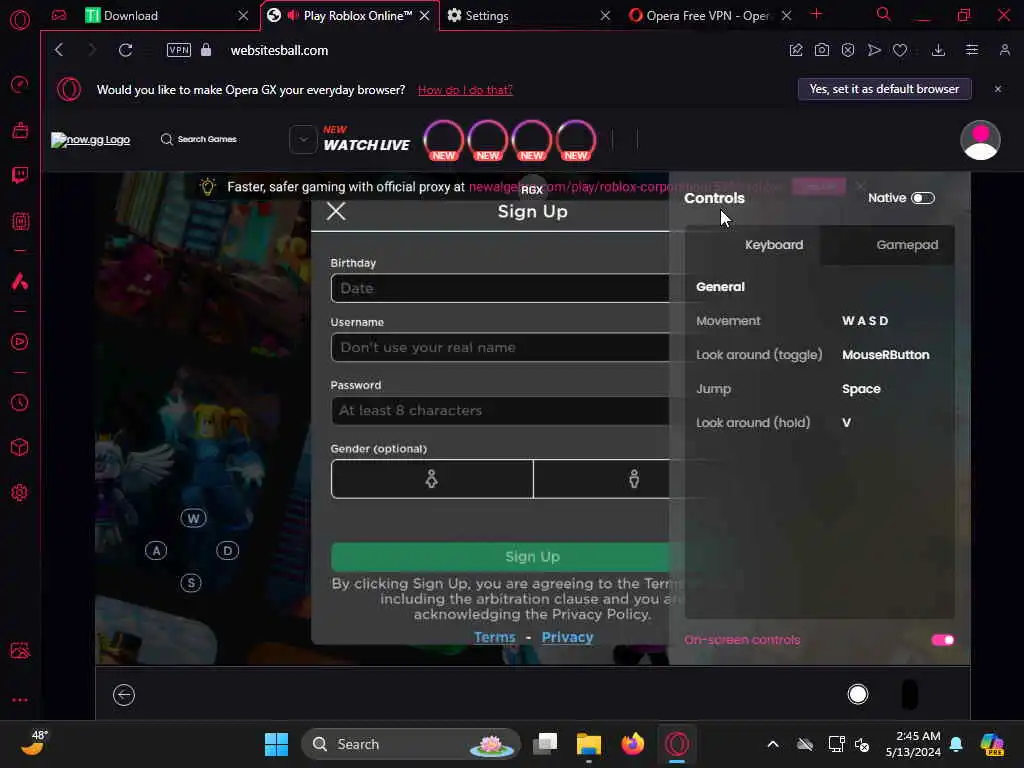The width and height of the screenshot is (1024, 768).
Task: Click Yes, set it as default browser
Action: (x=884, y=89)
